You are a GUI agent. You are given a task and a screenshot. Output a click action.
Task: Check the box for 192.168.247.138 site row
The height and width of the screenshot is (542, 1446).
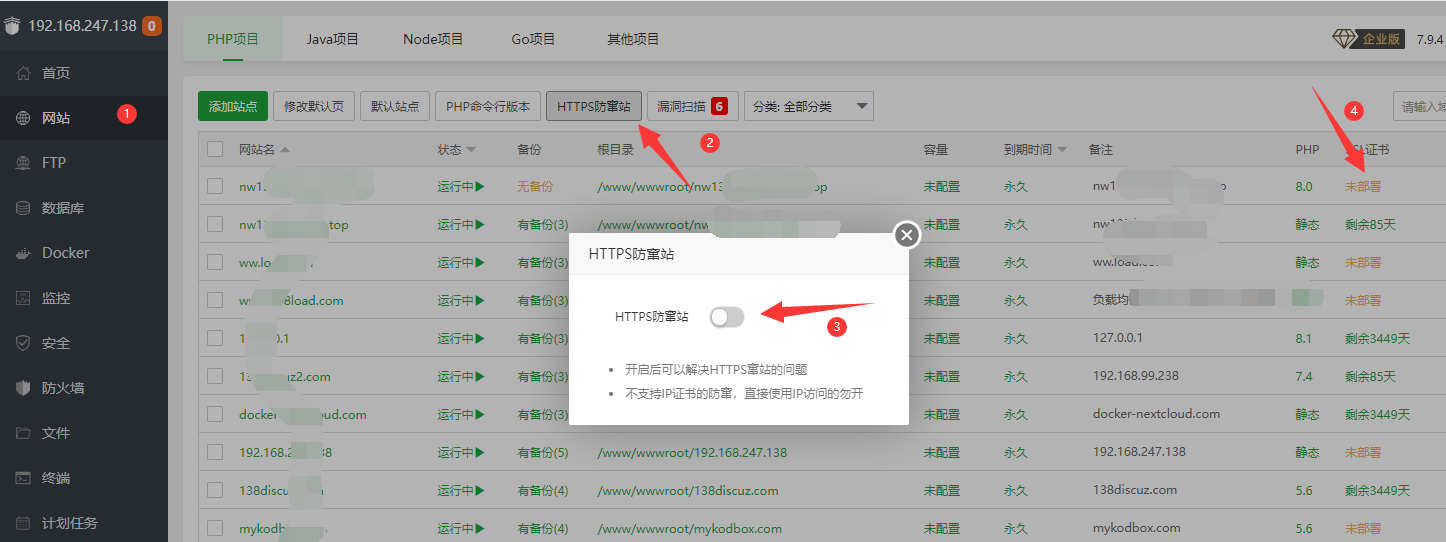215,452
